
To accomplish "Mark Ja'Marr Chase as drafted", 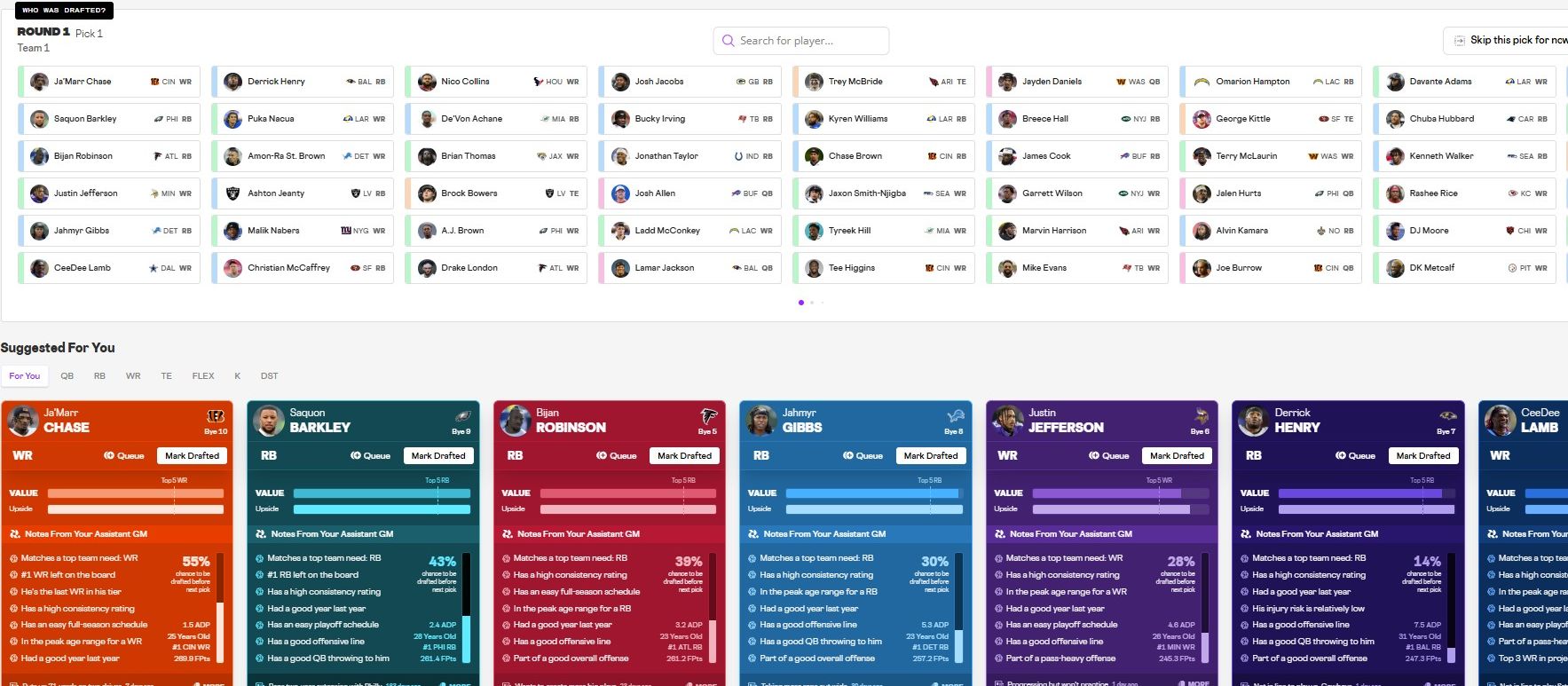I will pyautogui.click(x=192, y=456).
